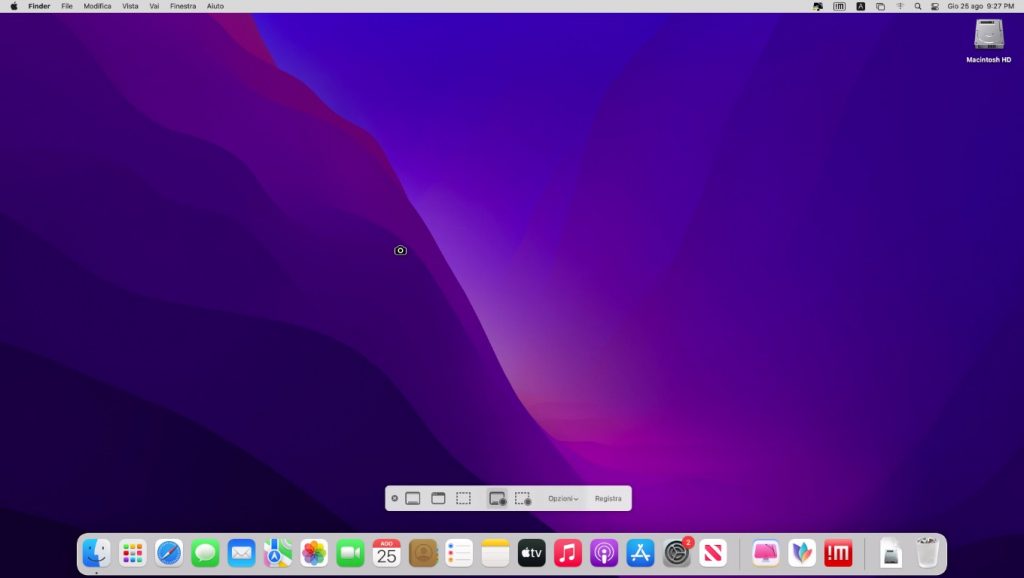This screenshot has height=578, width=1024.
Task: Expand the Opzioni dropdown
Action: tap(563, 498)
